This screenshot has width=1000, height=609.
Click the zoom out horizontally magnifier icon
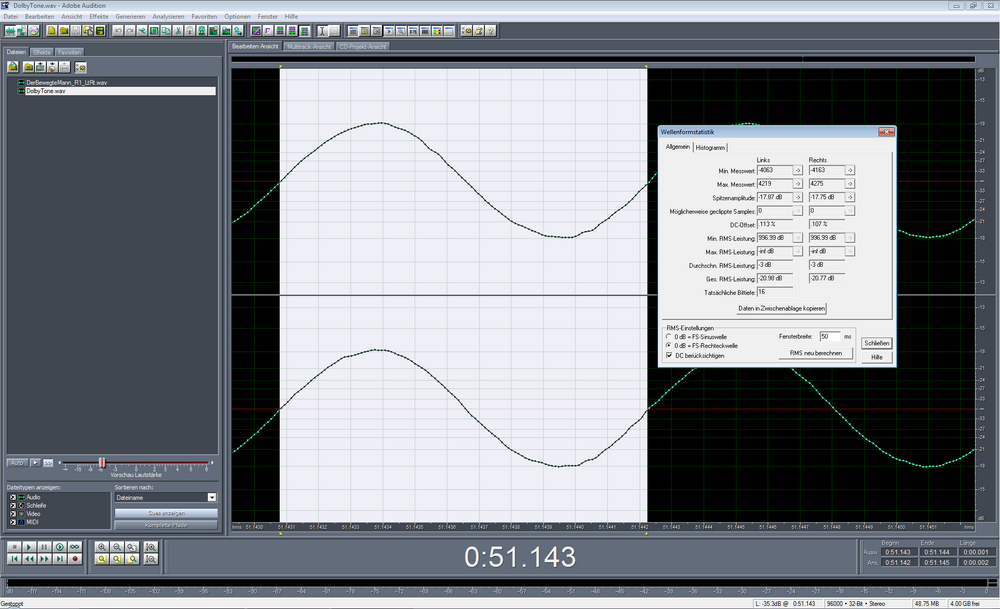pos(118,547)
